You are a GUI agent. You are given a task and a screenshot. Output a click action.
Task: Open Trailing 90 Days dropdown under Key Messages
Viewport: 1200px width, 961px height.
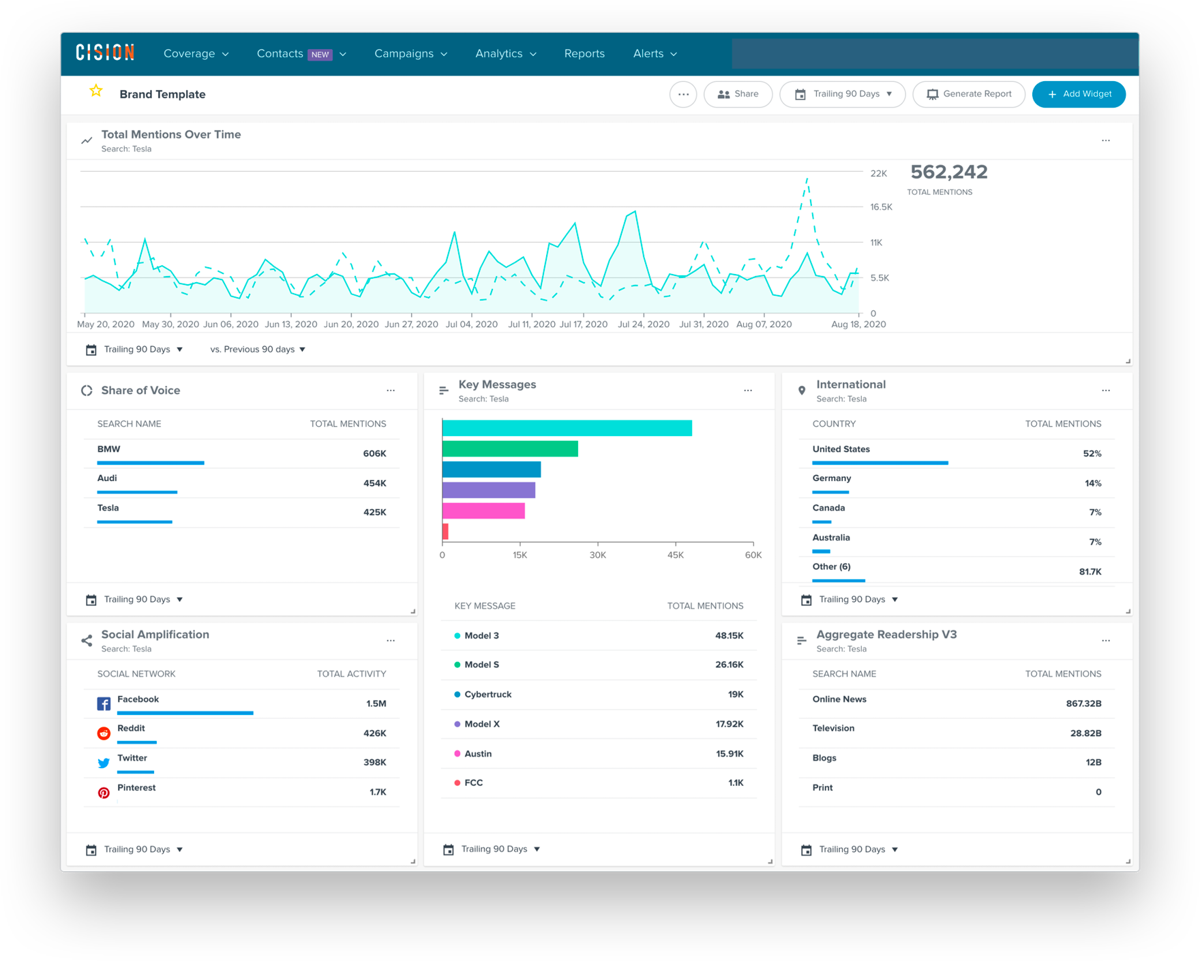491,850
